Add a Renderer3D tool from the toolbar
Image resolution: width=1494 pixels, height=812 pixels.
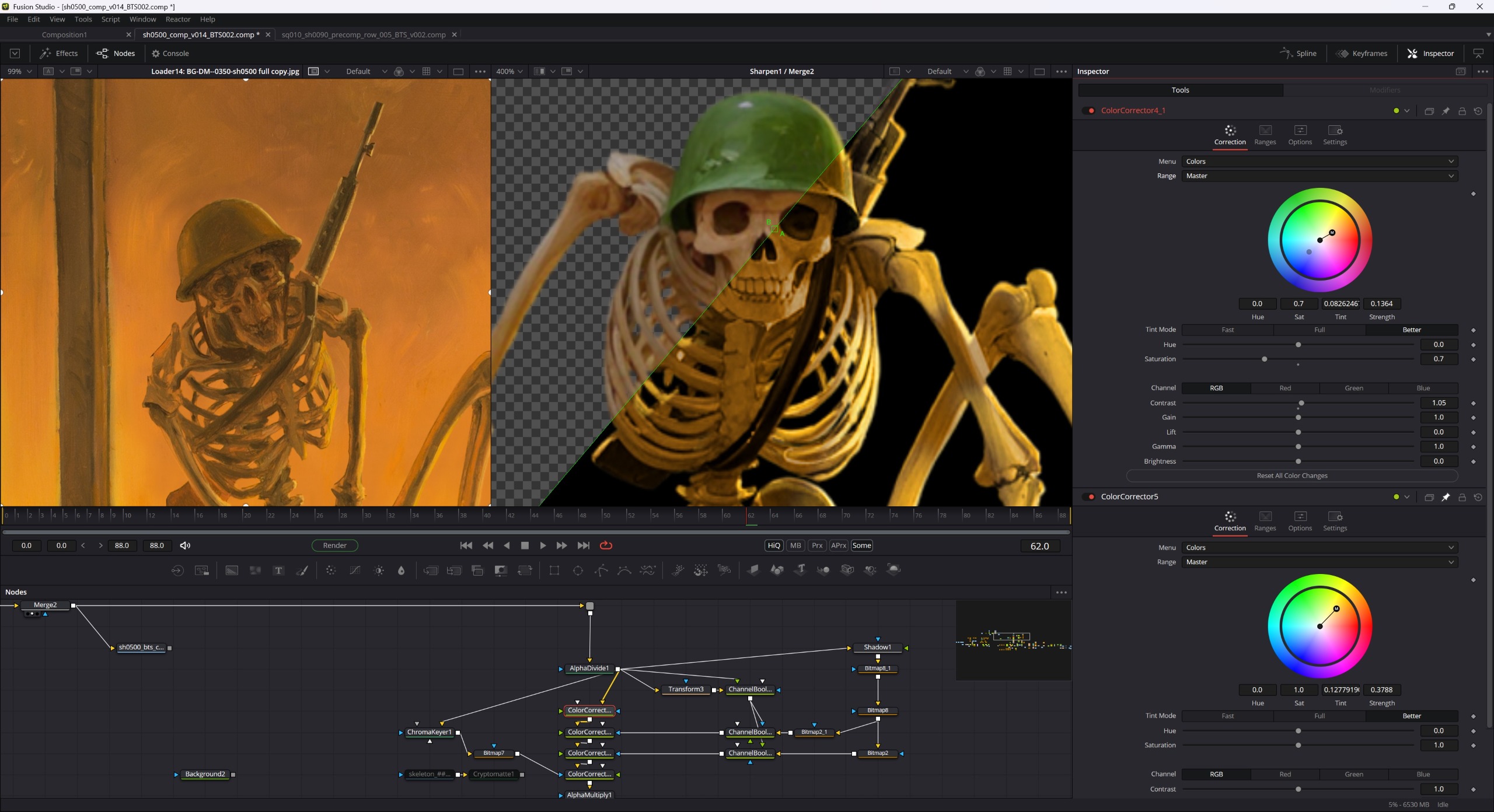(893, 570)
